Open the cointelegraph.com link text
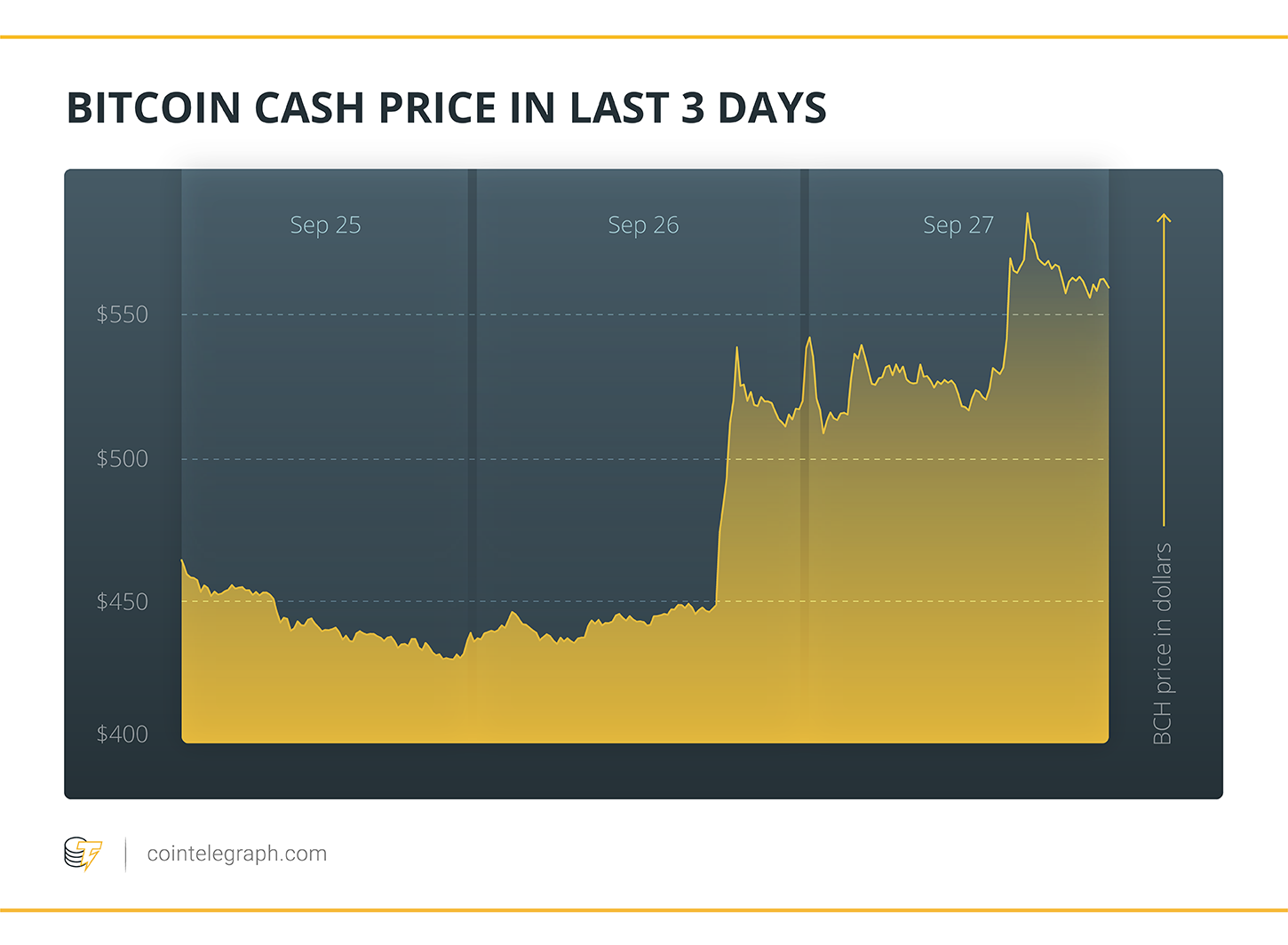 tap(236, 854)
